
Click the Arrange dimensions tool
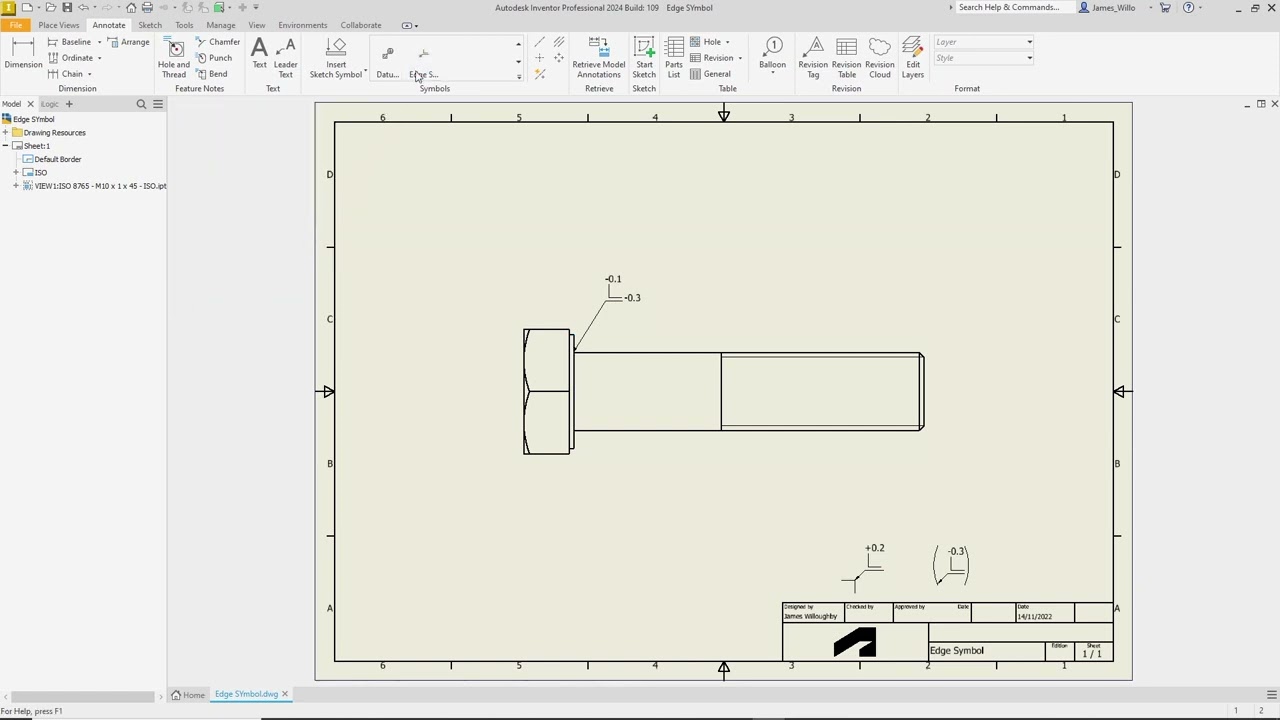[x=128, y=42]
